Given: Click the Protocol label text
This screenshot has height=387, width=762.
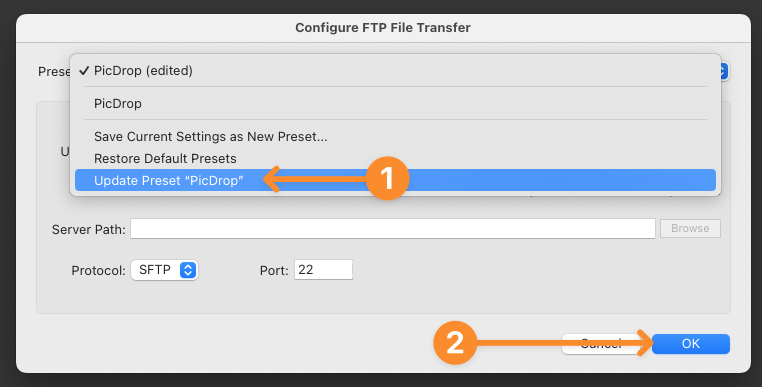Looking at the screenshot, I should [x=99, y=270].
